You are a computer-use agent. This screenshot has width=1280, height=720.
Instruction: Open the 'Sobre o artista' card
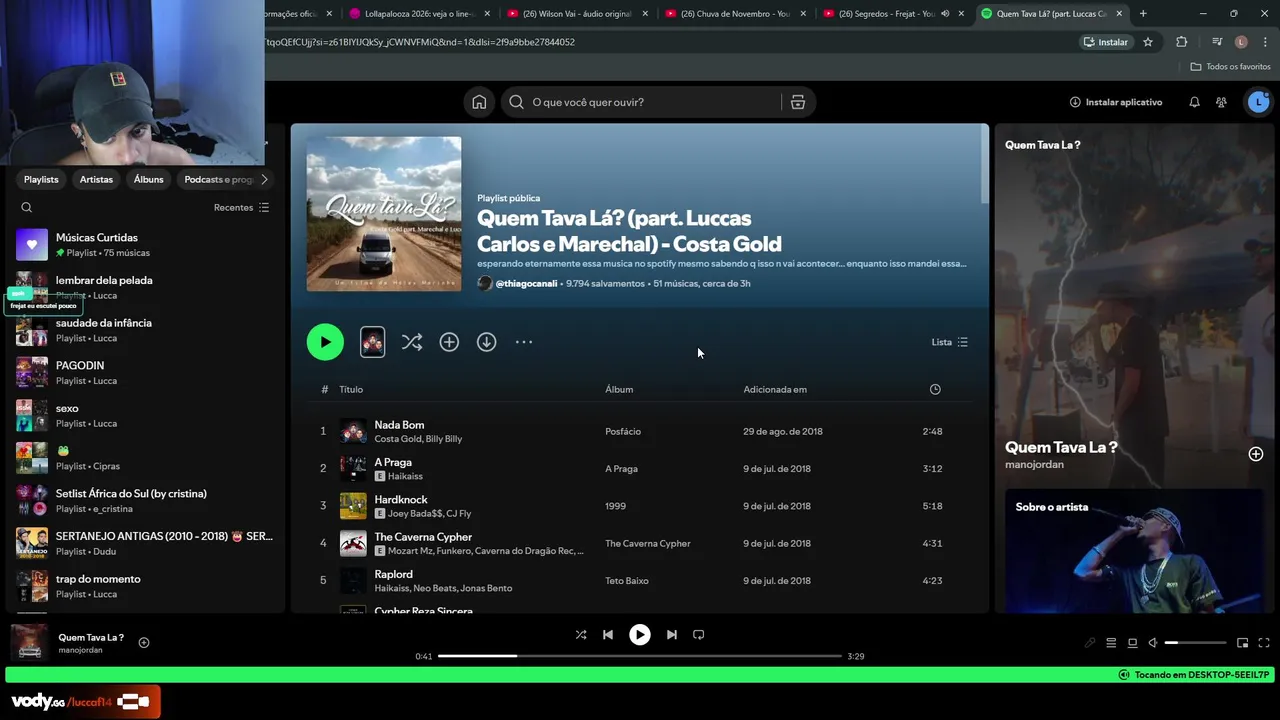[x=1134, y=550]
